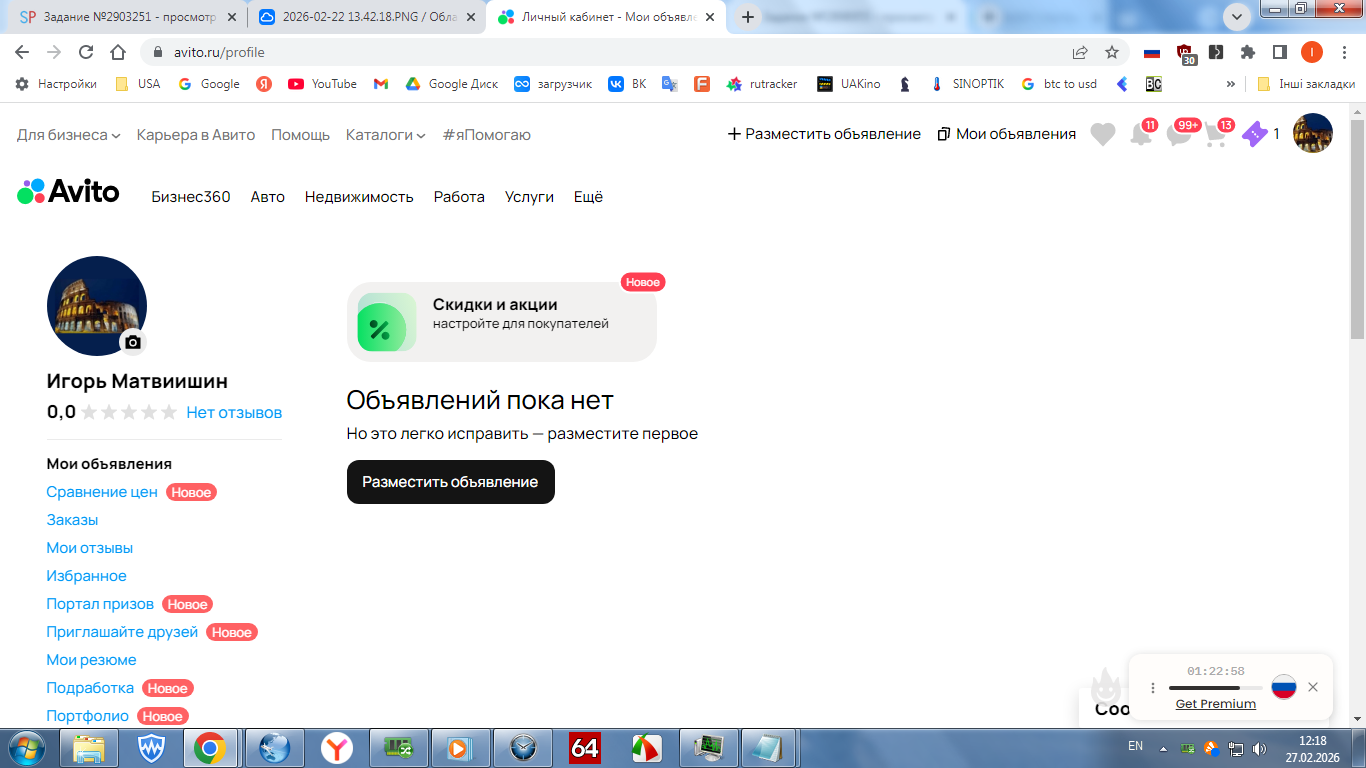The image size is (1366, 768).
Task: Open the Chrome extensions puzzle icon
Action: [x=1248, y=52]
